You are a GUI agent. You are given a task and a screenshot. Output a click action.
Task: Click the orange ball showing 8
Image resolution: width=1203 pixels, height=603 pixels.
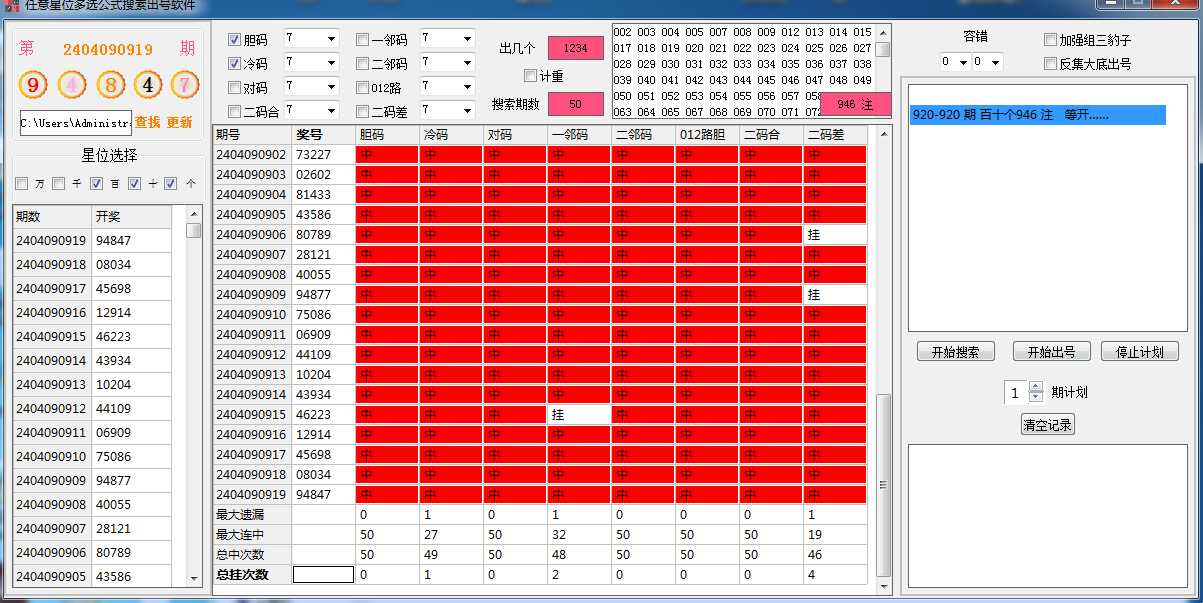click(x=110, y=84)
